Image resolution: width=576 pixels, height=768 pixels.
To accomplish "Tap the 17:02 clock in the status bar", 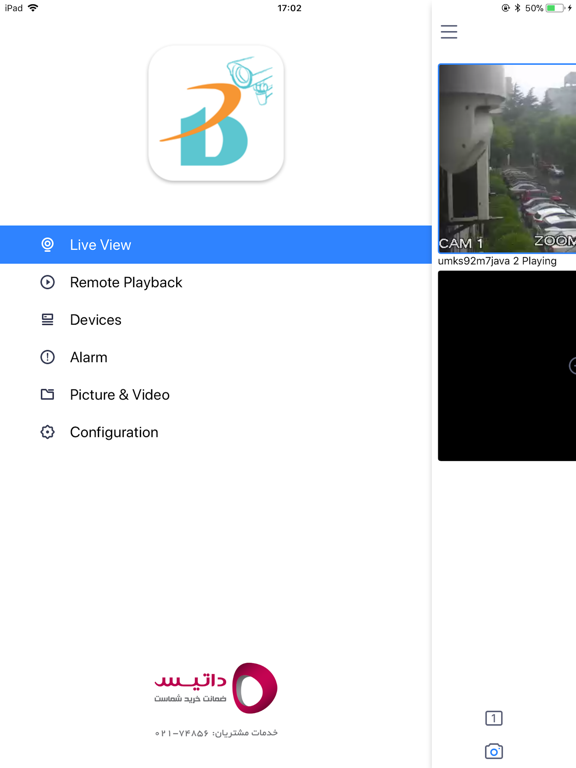I will point(289,8).
